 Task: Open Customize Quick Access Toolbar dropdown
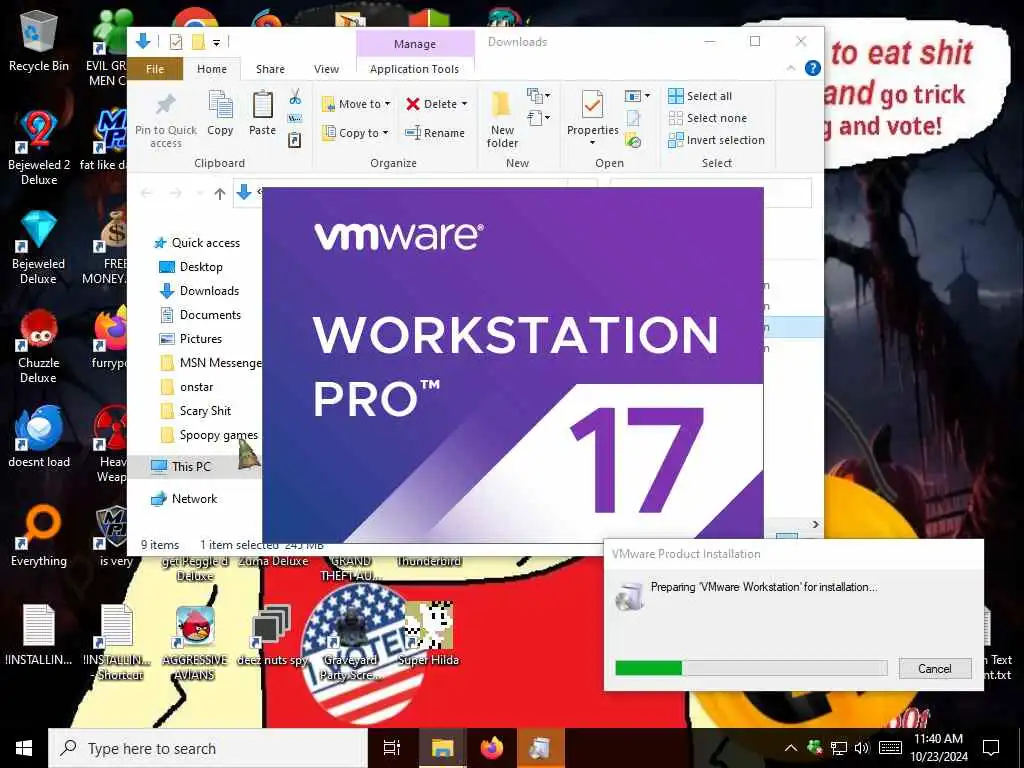click(216, 43)
